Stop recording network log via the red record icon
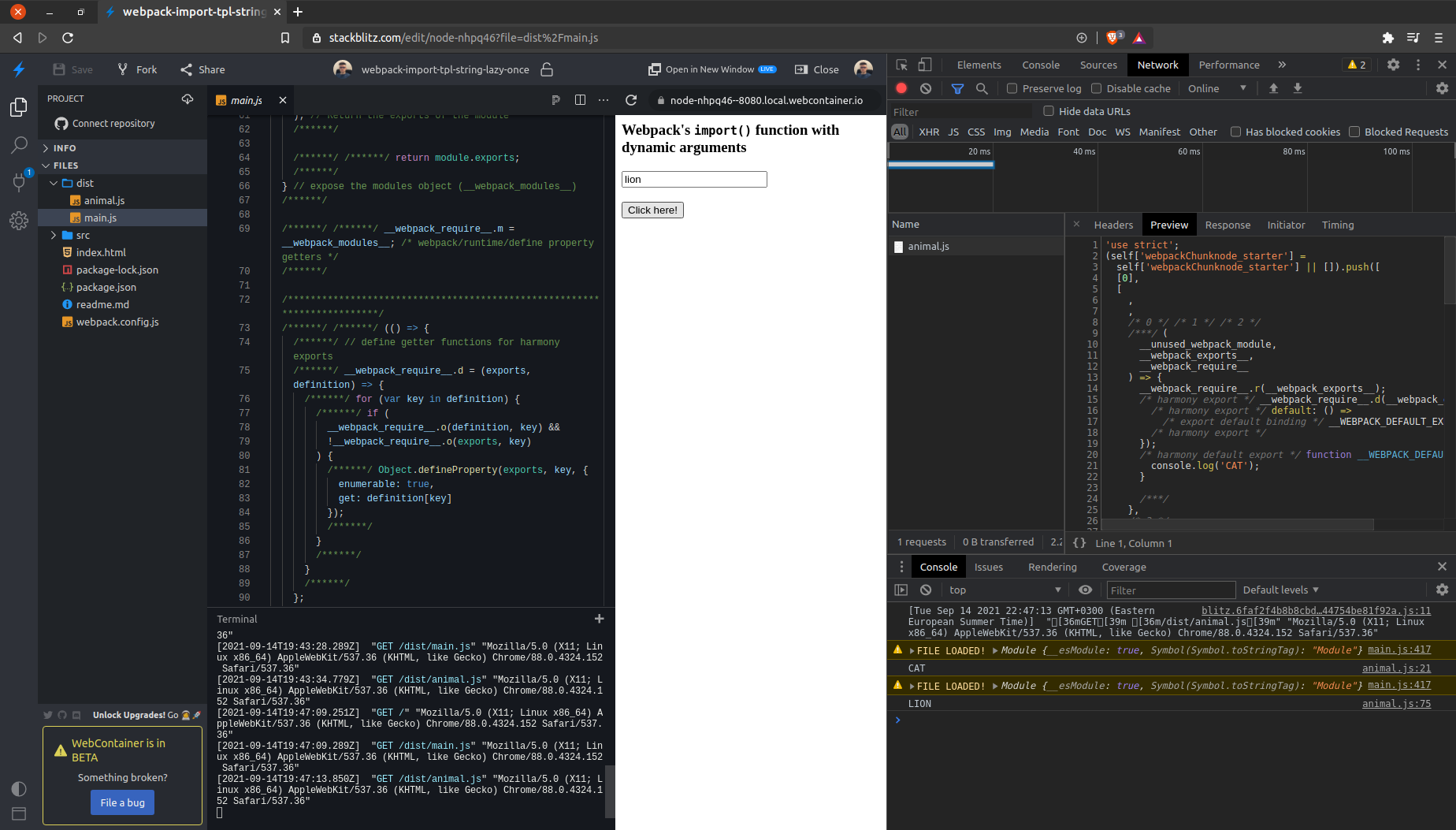The height and width of the screenshot is (830, 1456). point(901,88)
